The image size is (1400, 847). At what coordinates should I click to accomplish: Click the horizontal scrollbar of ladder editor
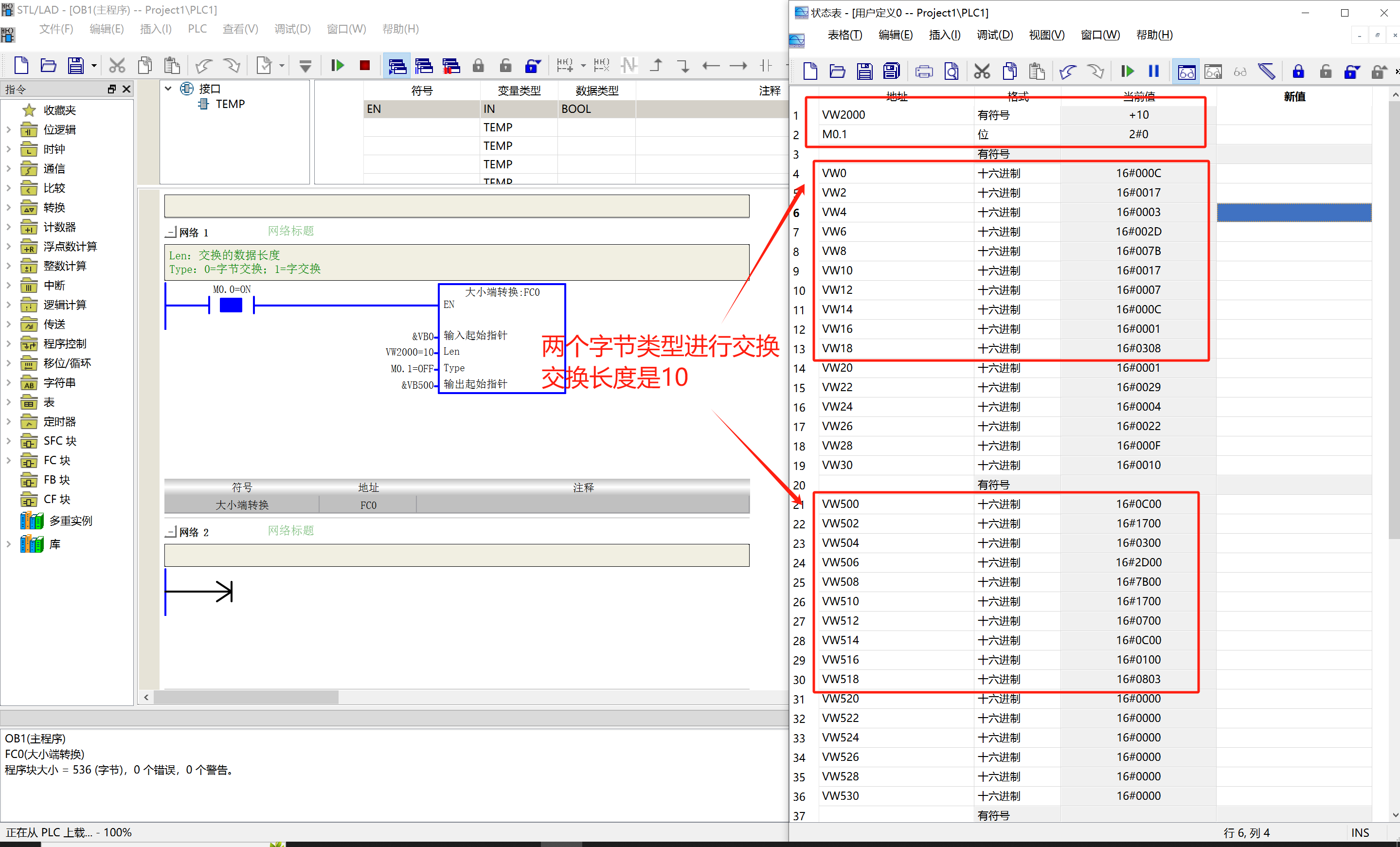pyautogui.click(x=246, y=697)
